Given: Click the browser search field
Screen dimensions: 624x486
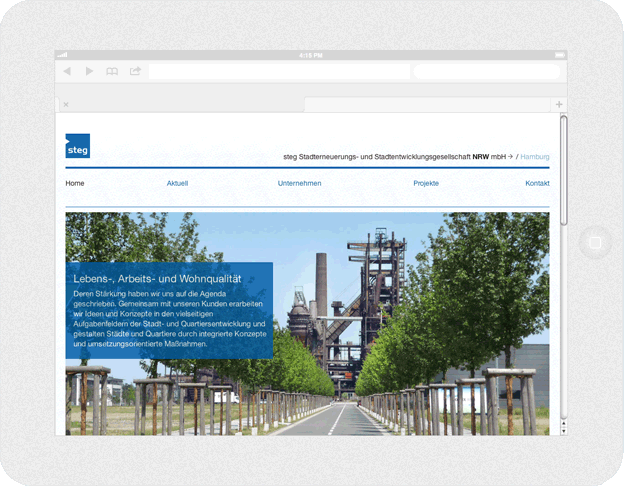Looking at the screenshot, I should [486, 71].
